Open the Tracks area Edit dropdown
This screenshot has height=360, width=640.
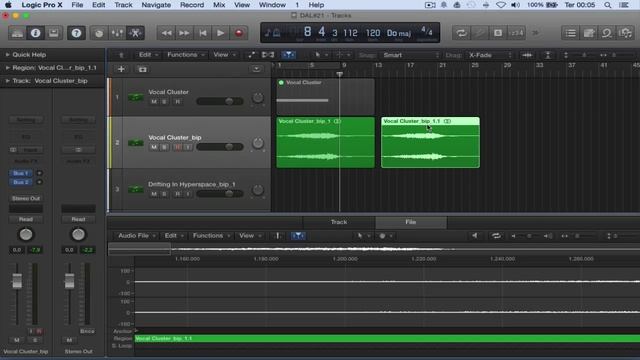(149, 55)
